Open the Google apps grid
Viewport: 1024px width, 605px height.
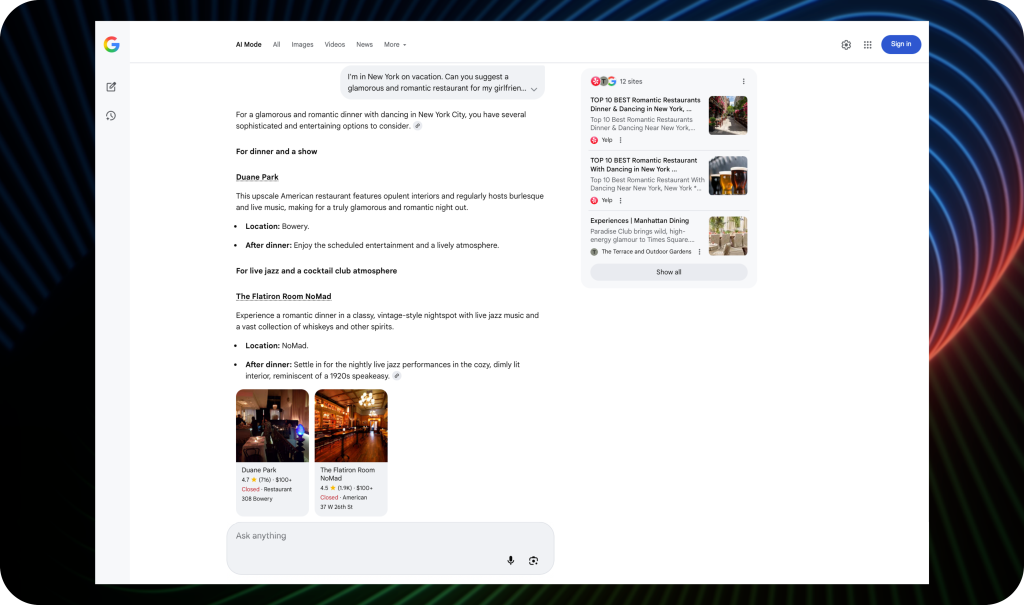(867, 44)
